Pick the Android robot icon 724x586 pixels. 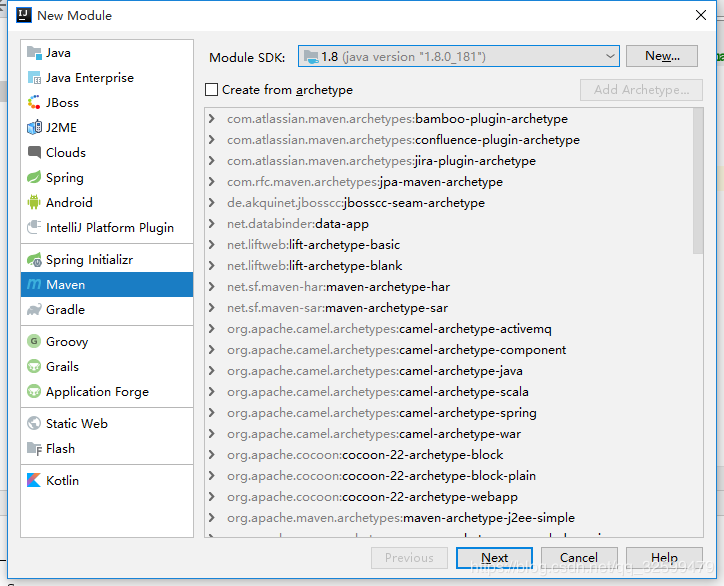(x=34, y=203)
